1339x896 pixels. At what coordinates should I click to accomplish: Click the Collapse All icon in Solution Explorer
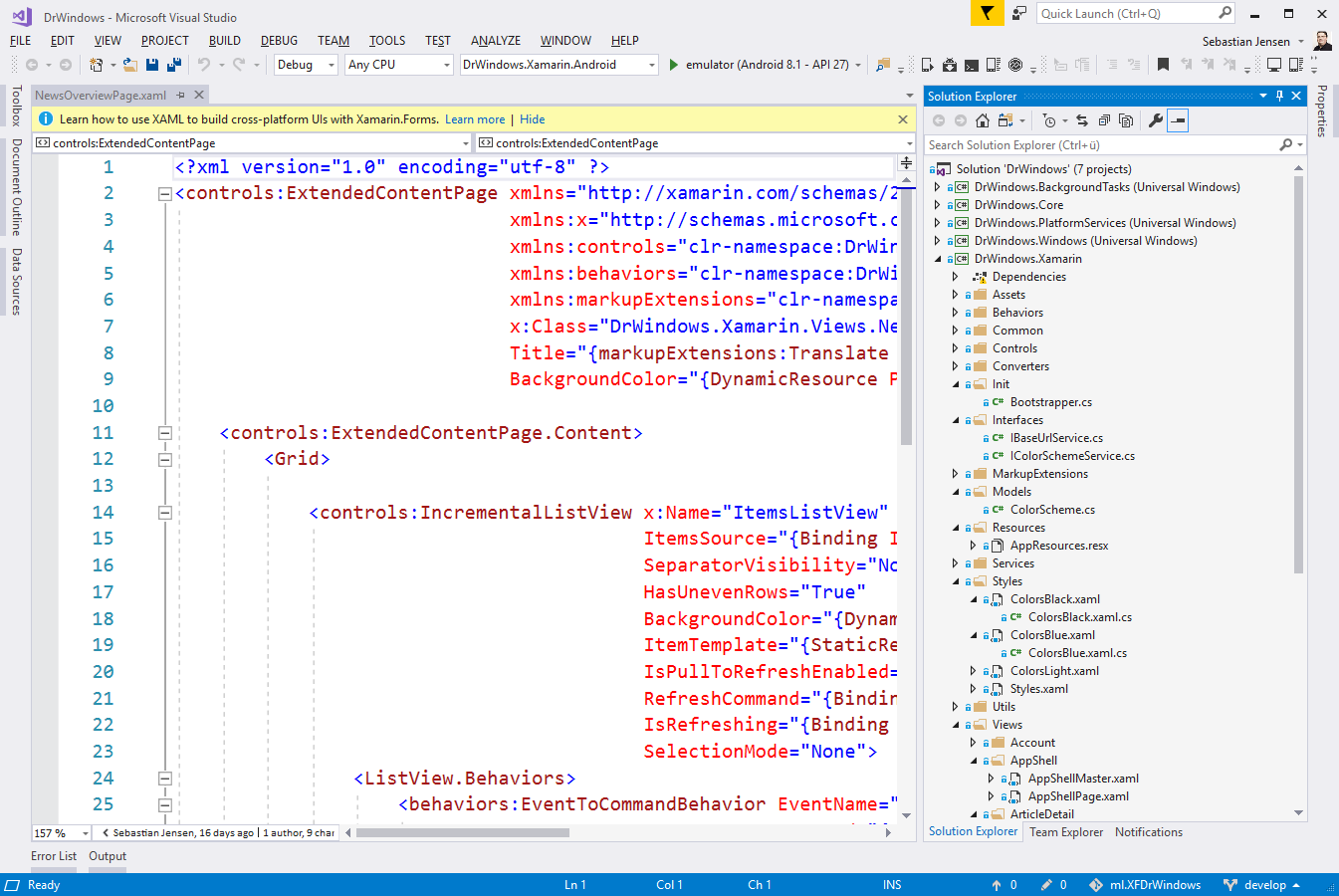(1104, 120)
